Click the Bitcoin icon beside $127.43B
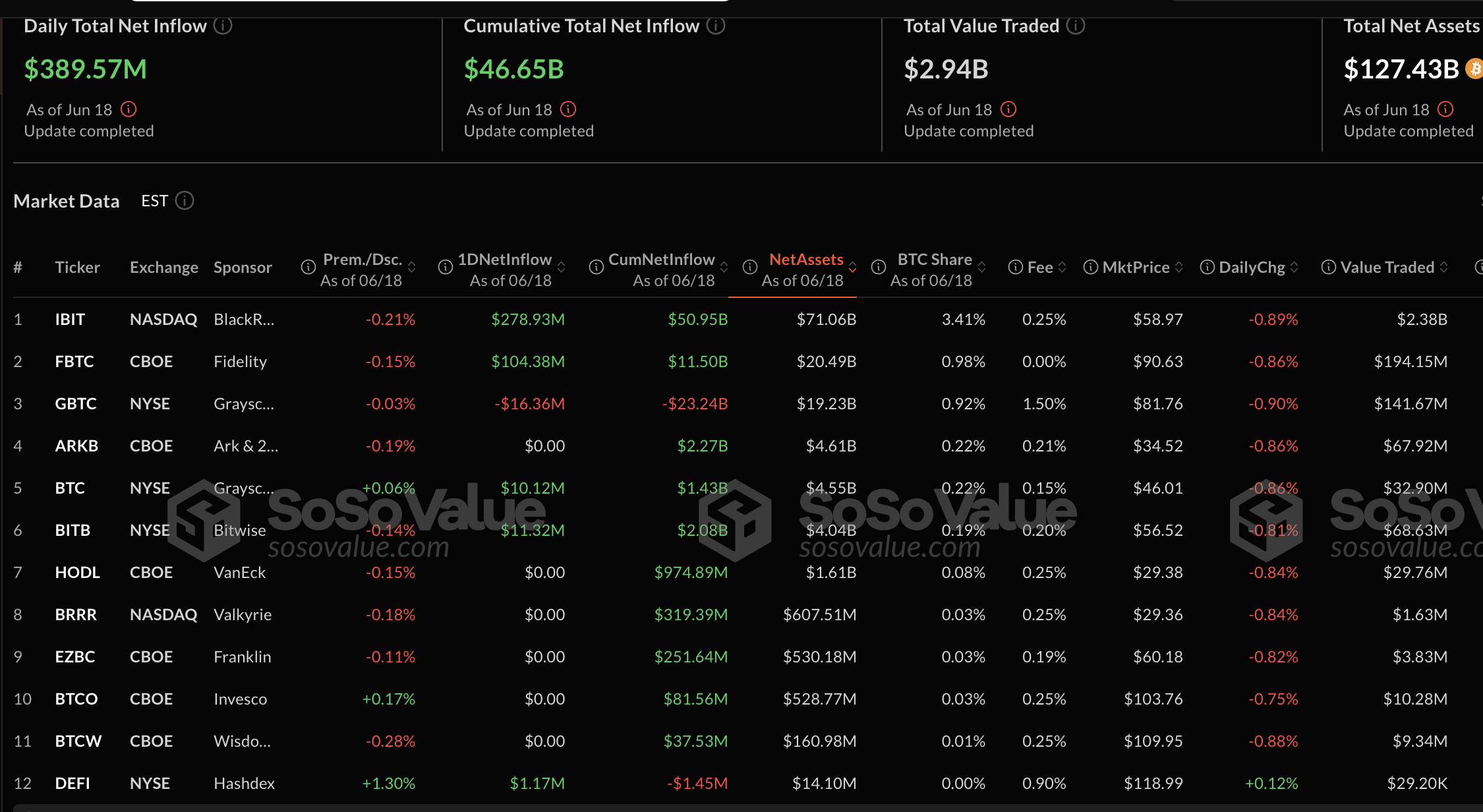 pyautogui.click(x=1475, y=69)
